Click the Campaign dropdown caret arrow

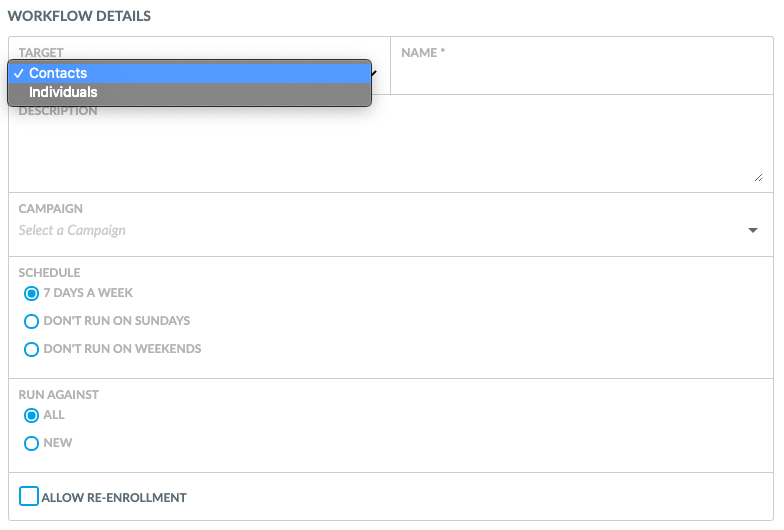pyautogui.click(x=753, y=230)
